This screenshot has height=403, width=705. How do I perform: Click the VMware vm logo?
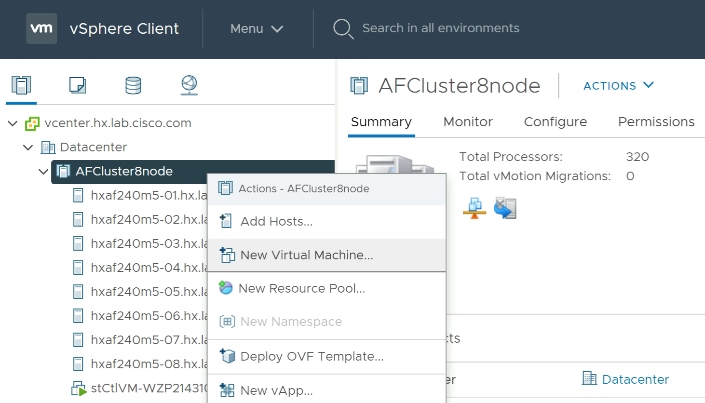click(41, 28)
